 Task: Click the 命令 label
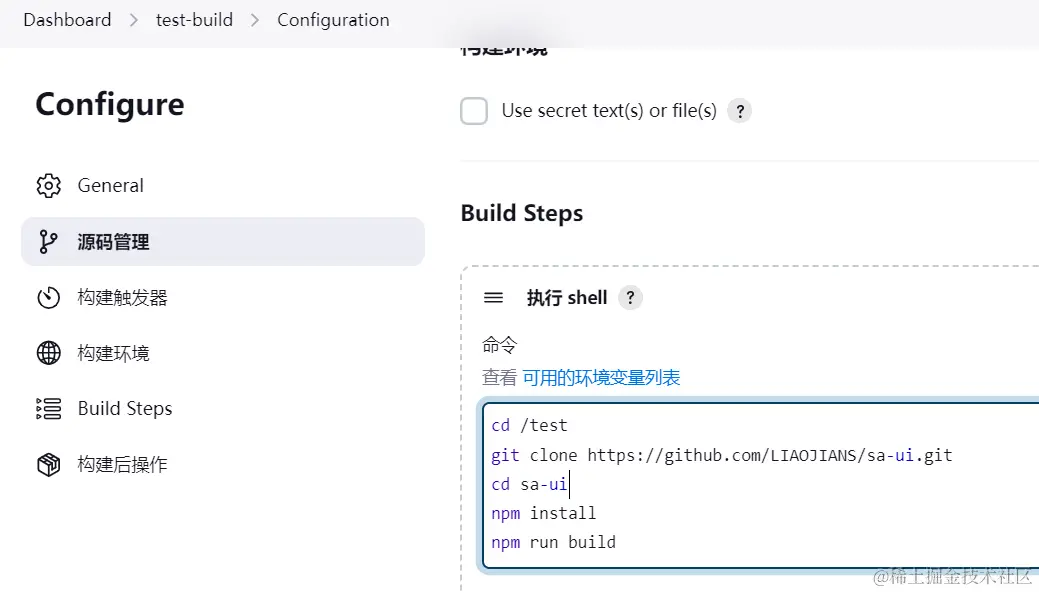point(499,345)
